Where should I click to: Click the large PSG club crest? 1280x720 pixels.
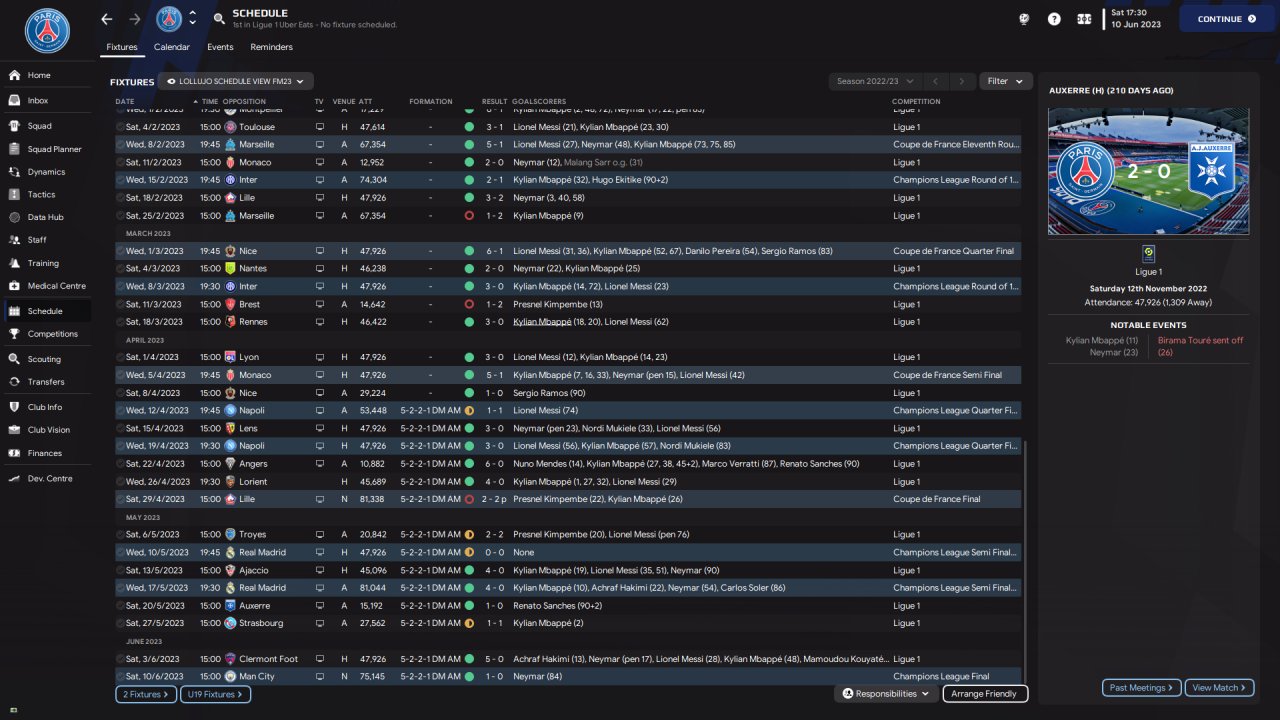pyautogui.click(x=47, y=31)
